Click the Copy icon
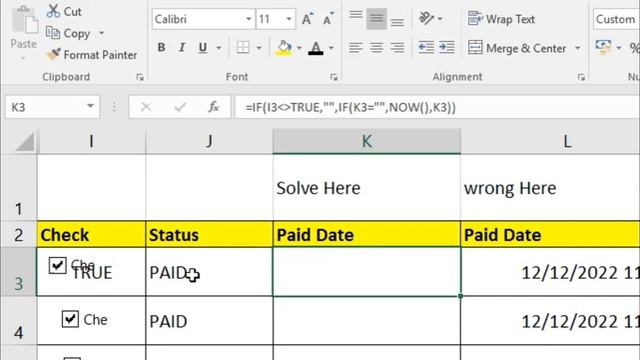The width and height of the screenshot is (640, 360). [53, 33]
